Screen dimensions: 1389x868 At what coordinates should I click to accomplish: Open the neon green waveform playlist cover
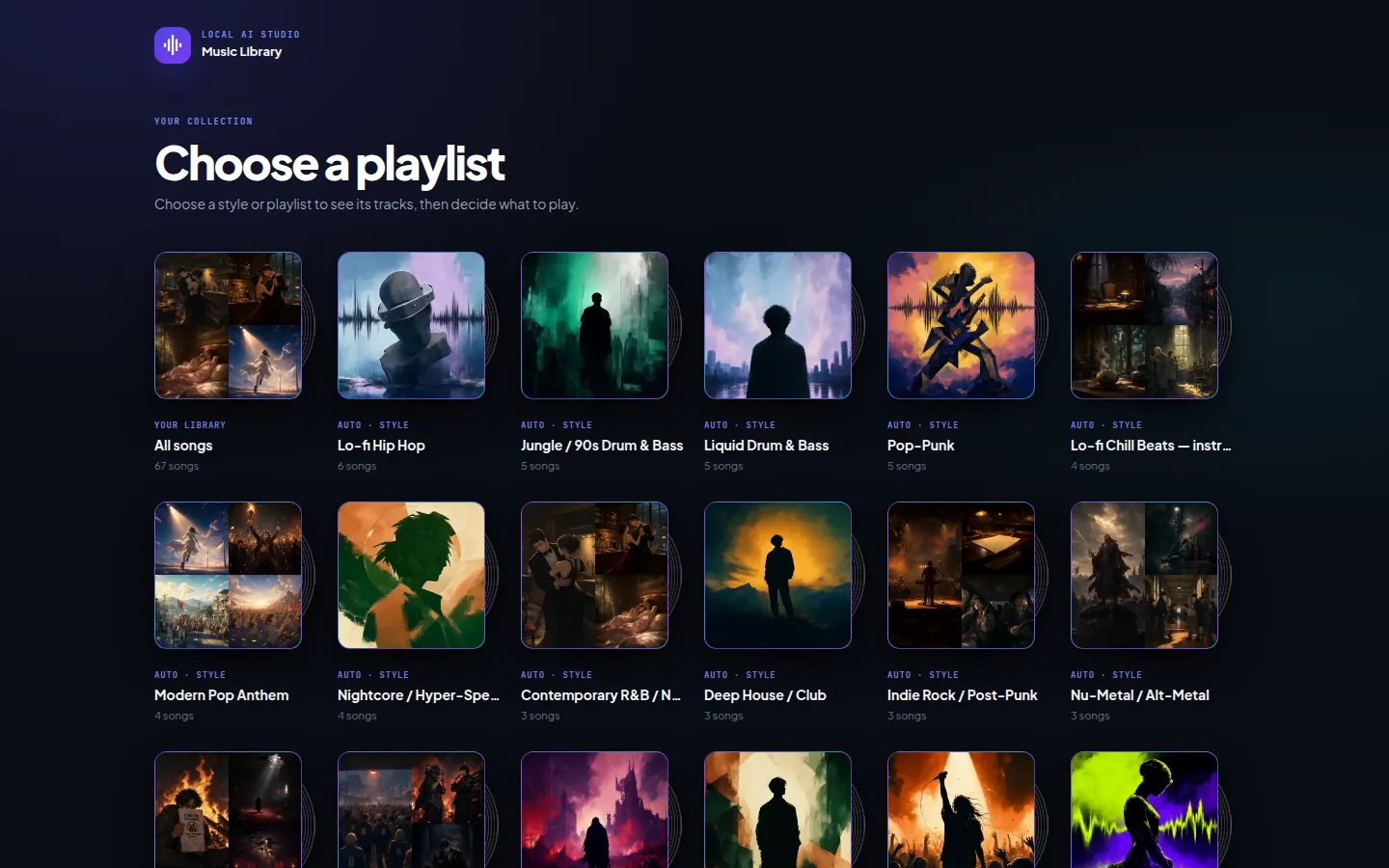1144,810
